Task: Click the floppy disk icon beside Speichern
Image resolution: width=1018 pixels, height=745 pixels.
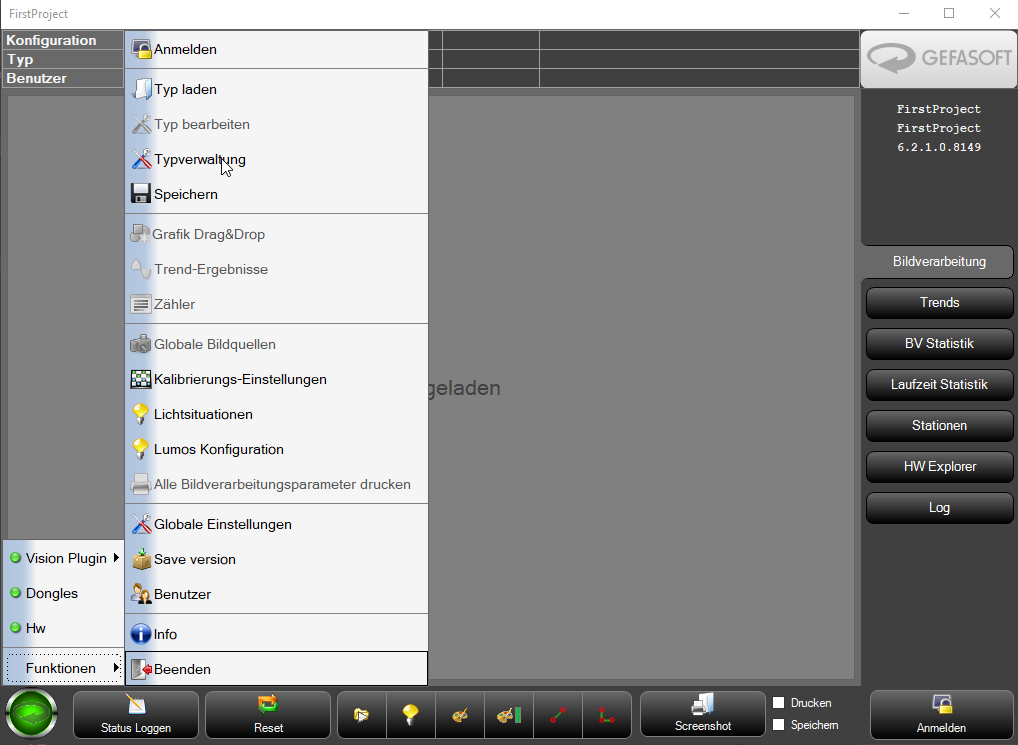Action: pos(141,194)
